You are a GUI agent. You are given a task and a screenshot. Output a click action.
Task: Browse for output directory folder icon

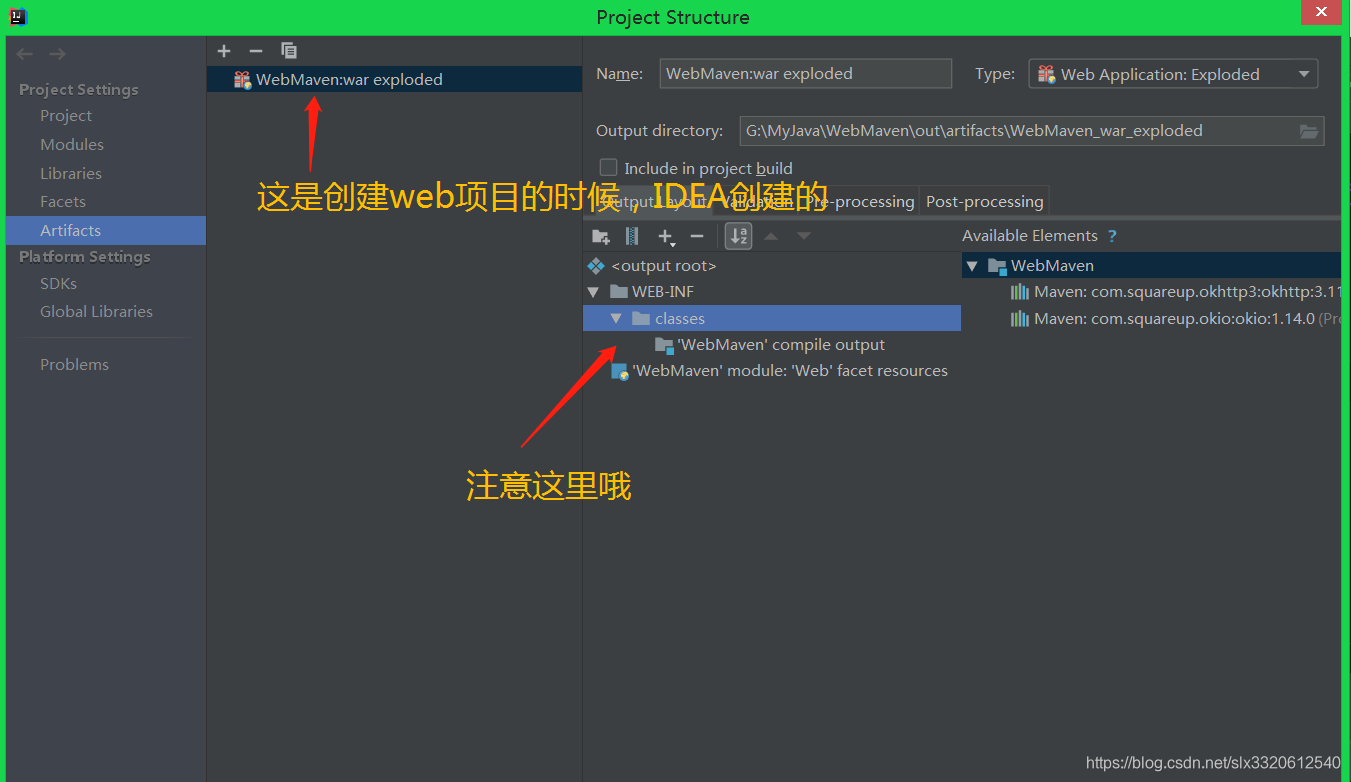[1309, 131]
